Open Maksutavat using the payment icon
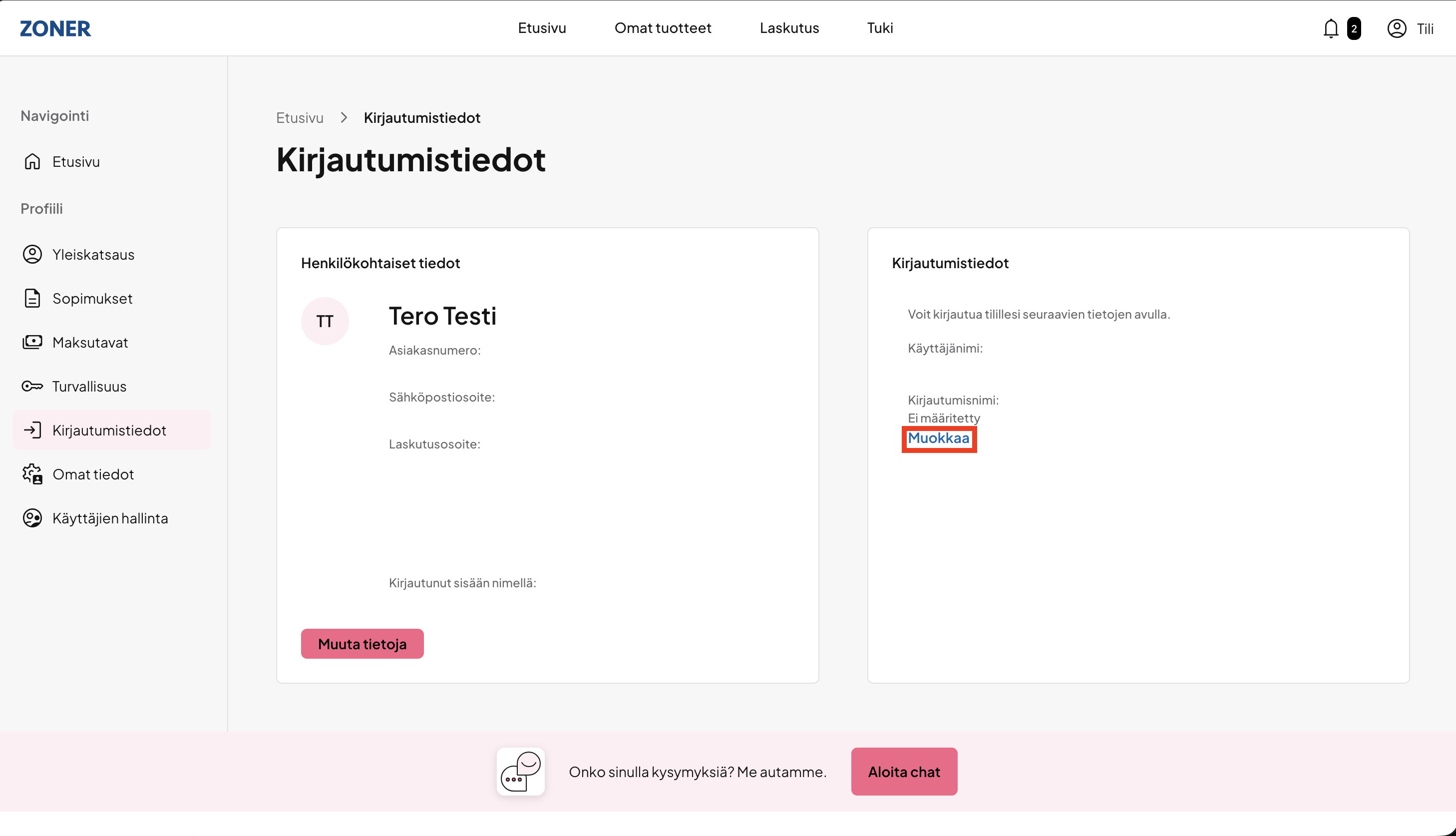 [x=33, y=342]
